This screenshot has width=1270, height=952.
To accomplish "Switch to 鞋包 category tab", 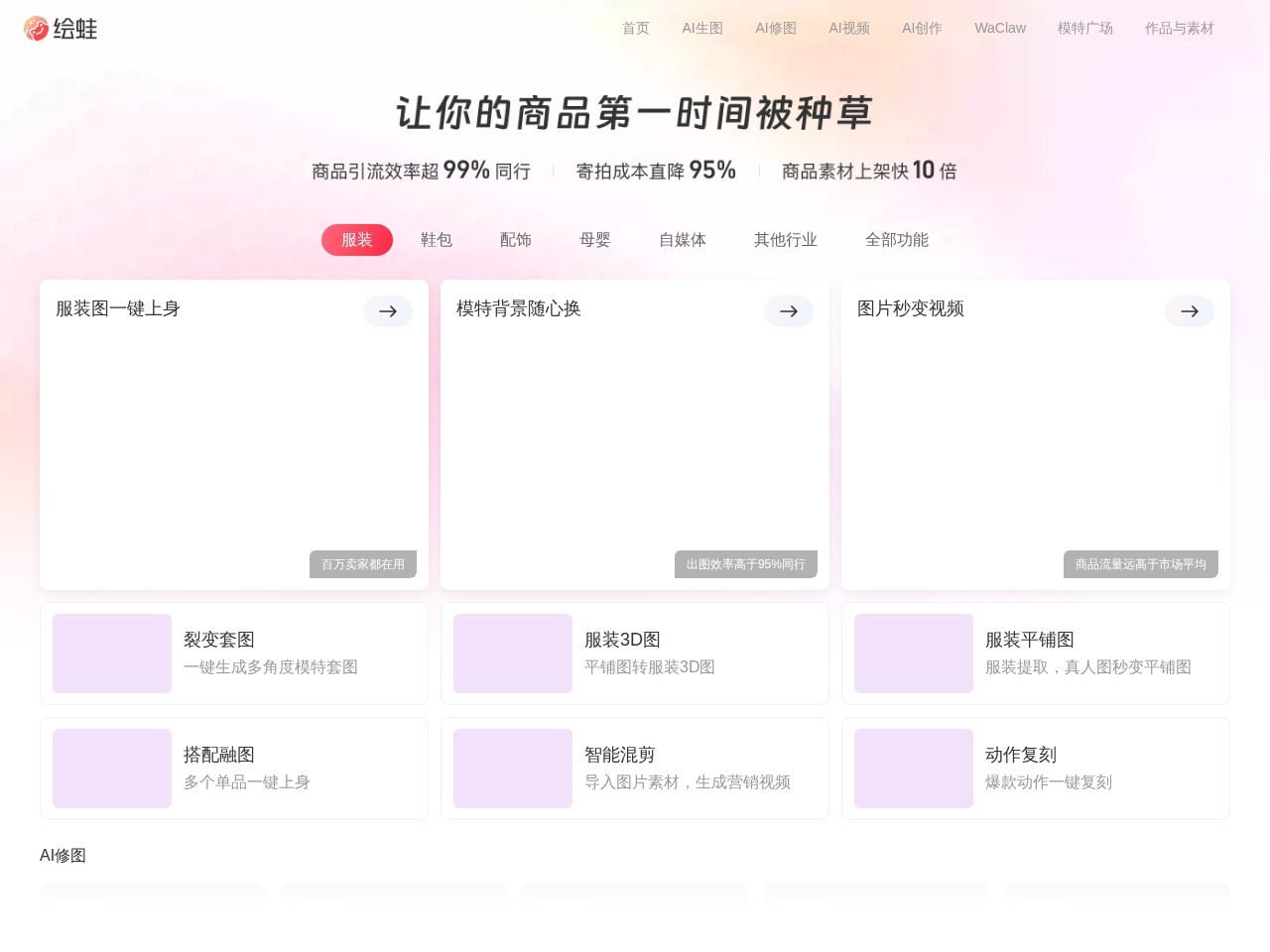I will (437, 240).
